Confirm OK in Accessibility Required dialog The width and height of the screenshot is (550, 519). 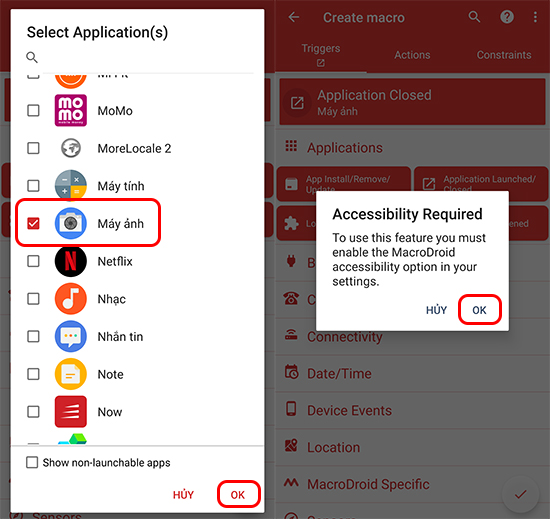pyautogui.click(x=479, y=310)
